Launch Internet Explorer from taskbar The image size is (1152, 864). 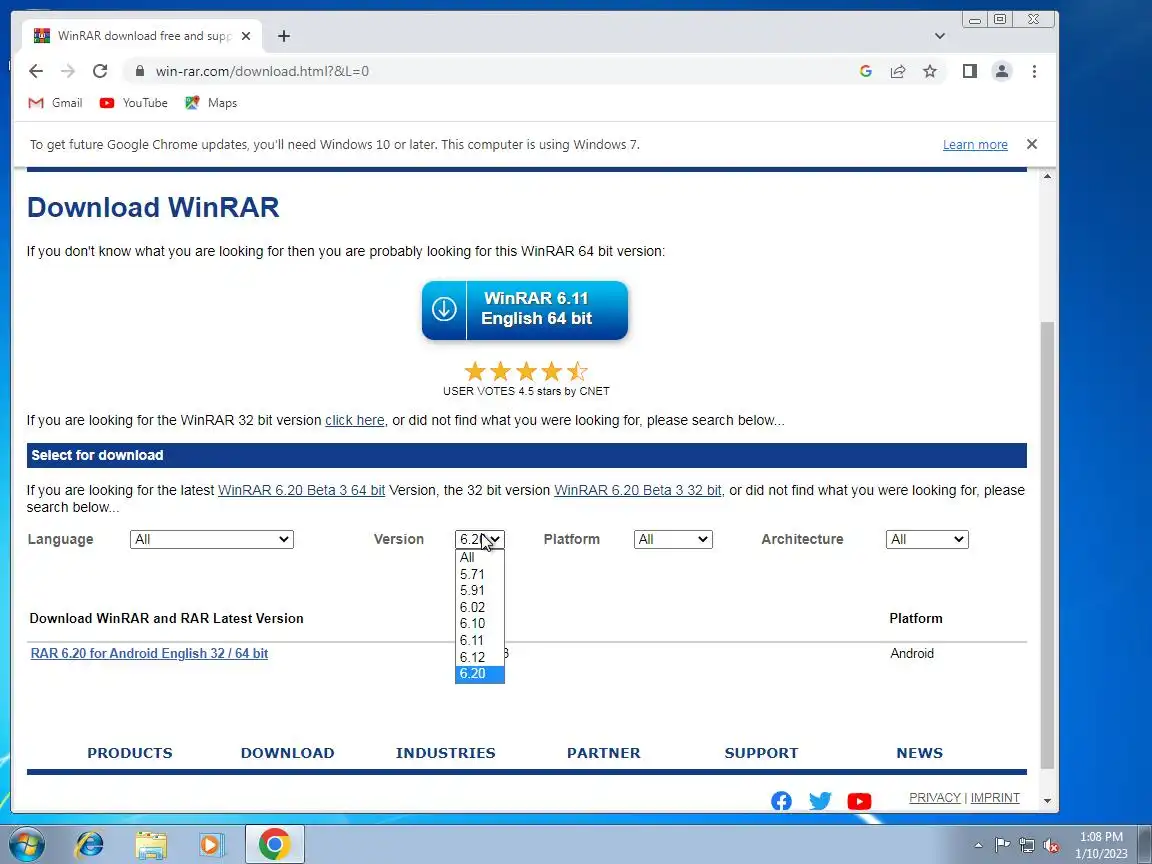89,844
